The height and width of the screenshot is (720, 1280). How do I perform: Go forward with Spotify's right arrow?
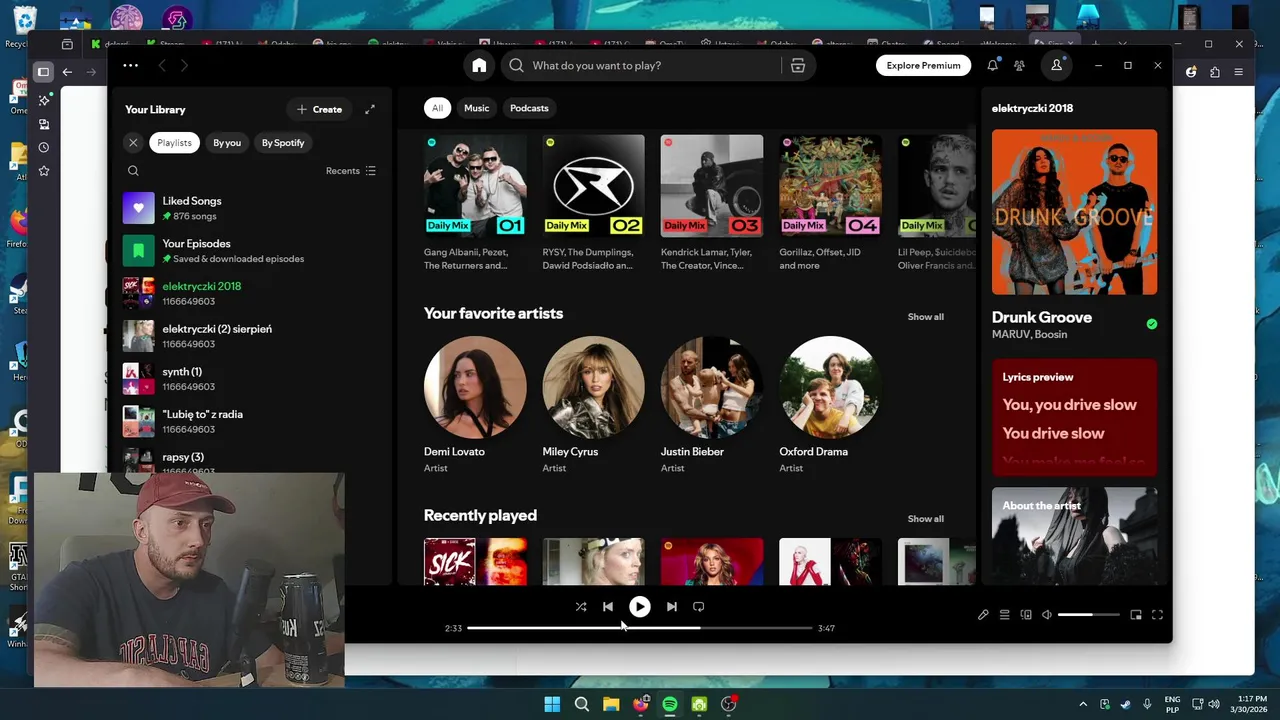[x=184, y=65]
